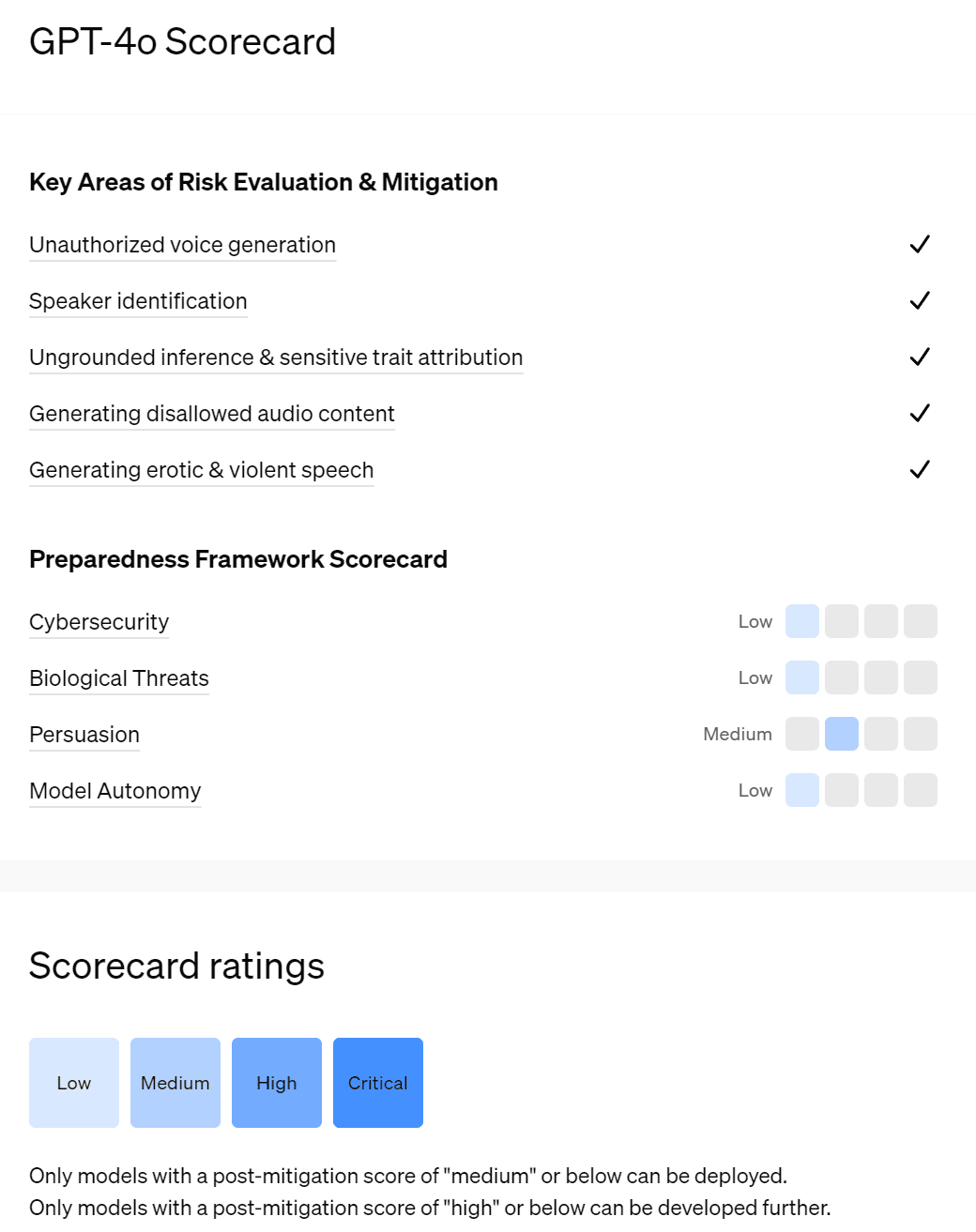Click the Speaker identification checkmark icon
Image resolution: width=976 pixels, height=1232 pixels.
920,301
